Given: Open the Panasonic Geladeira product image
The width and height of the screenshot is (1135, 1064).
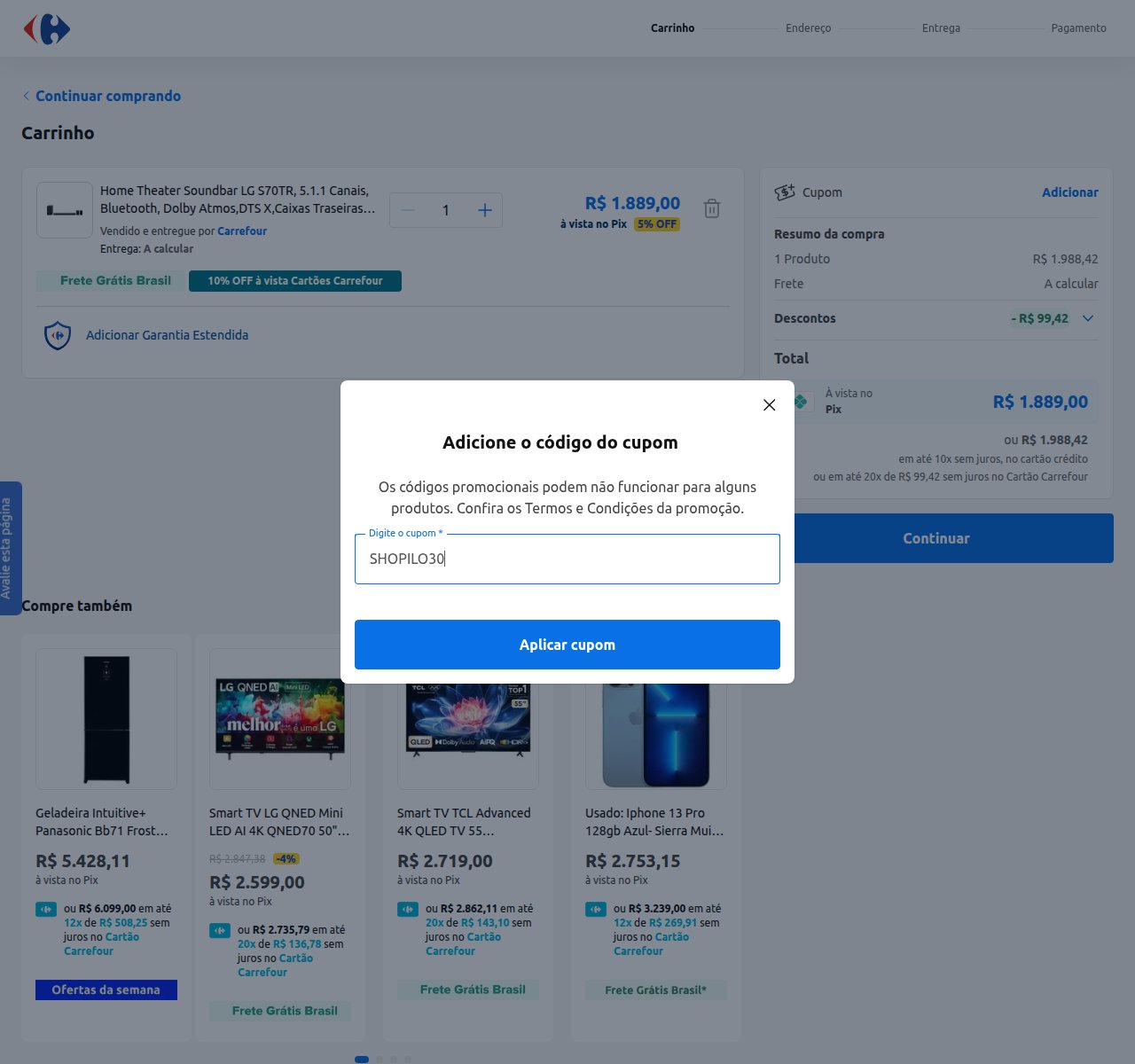Looking at the screenshot, I should 106,719.
